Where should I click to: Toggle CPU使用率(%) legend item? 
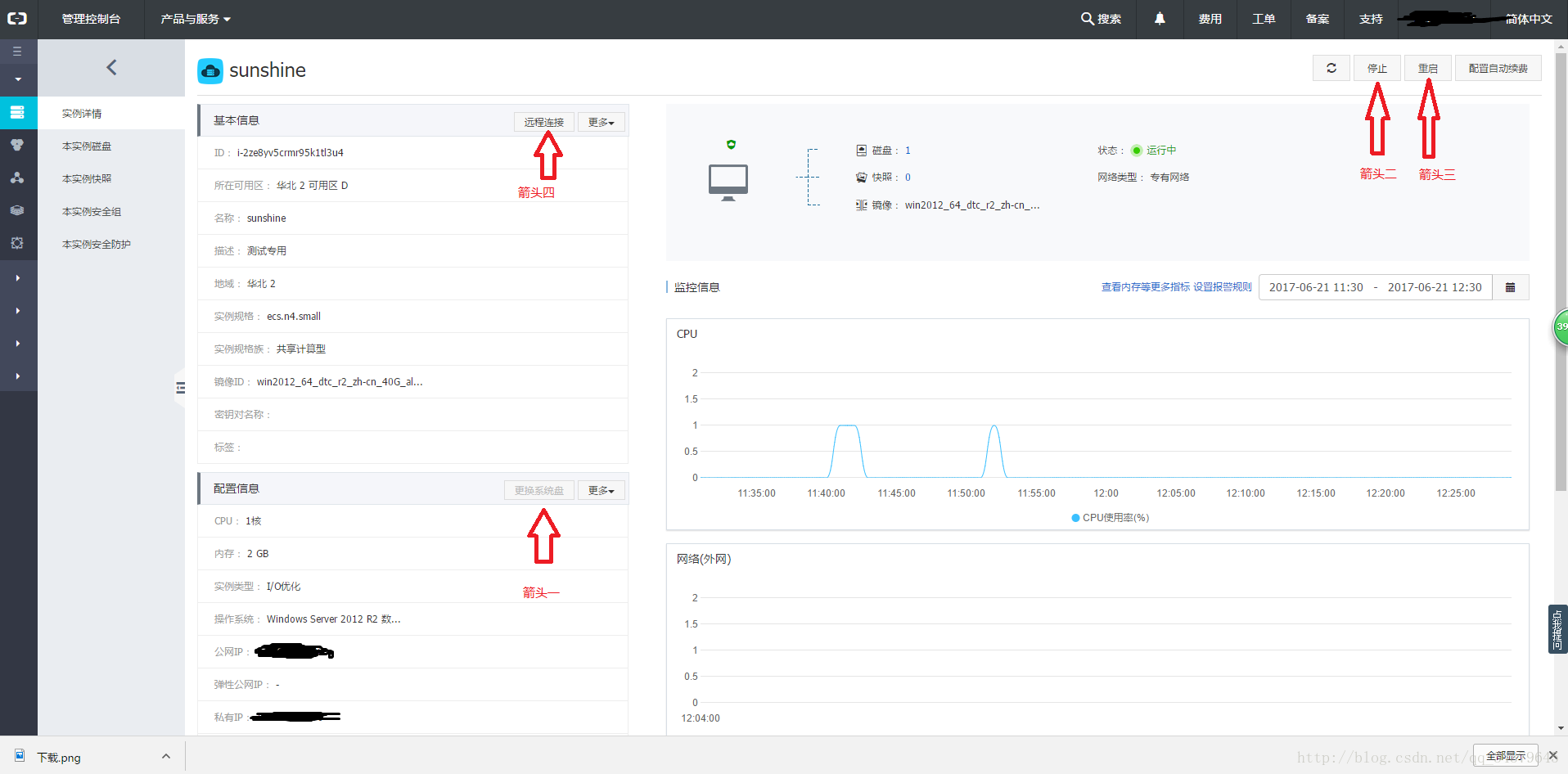[1111, 518]
